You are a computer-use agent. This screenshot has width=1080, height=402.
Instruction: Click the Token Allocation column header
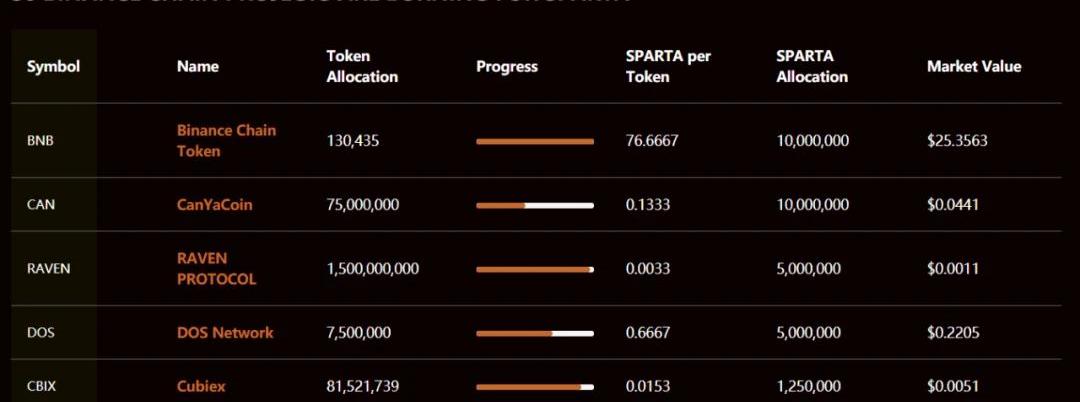pyautogui.click(x=362, y=67)
